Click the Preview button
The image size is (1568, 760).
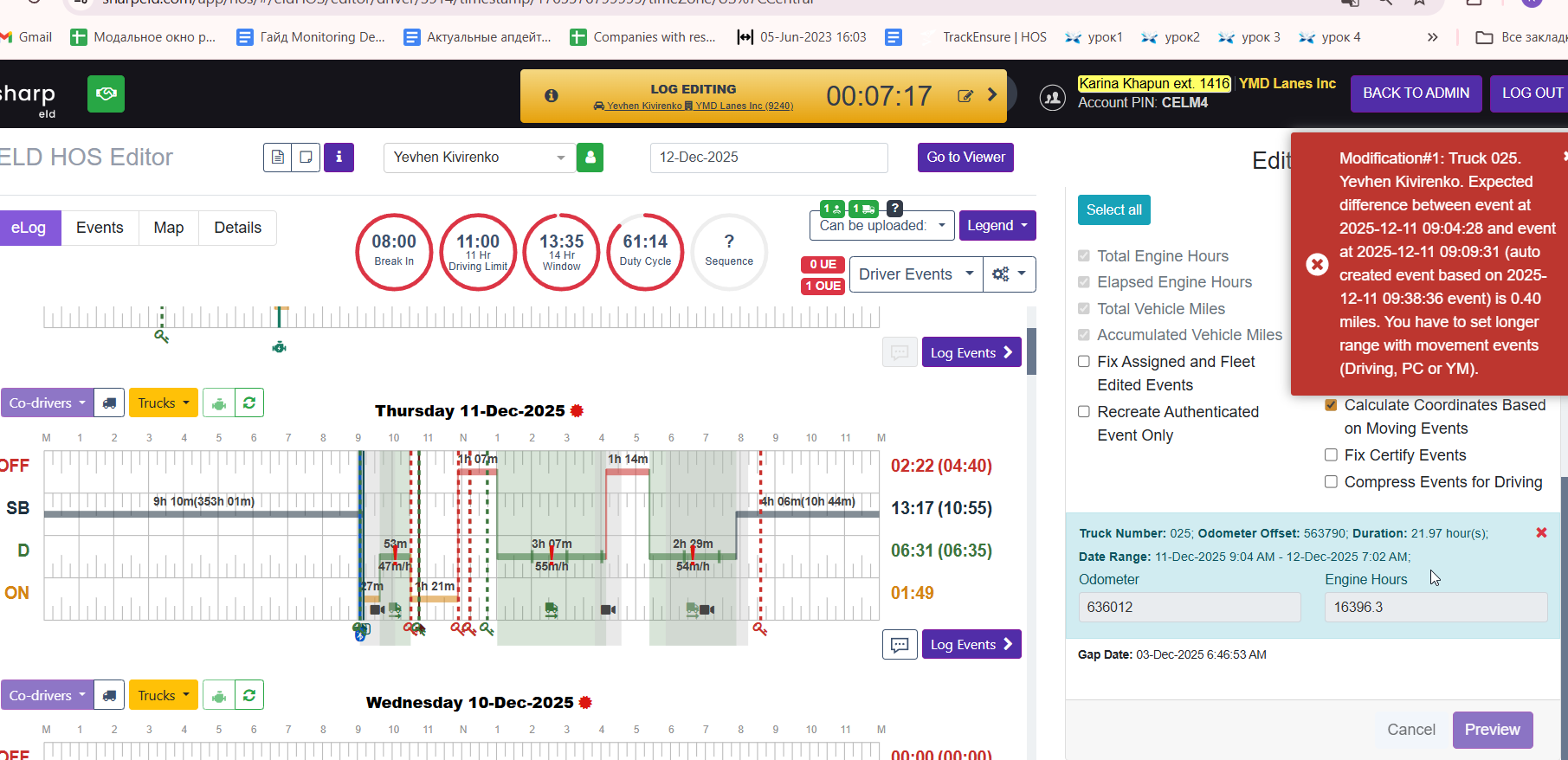coord(1493,730)
